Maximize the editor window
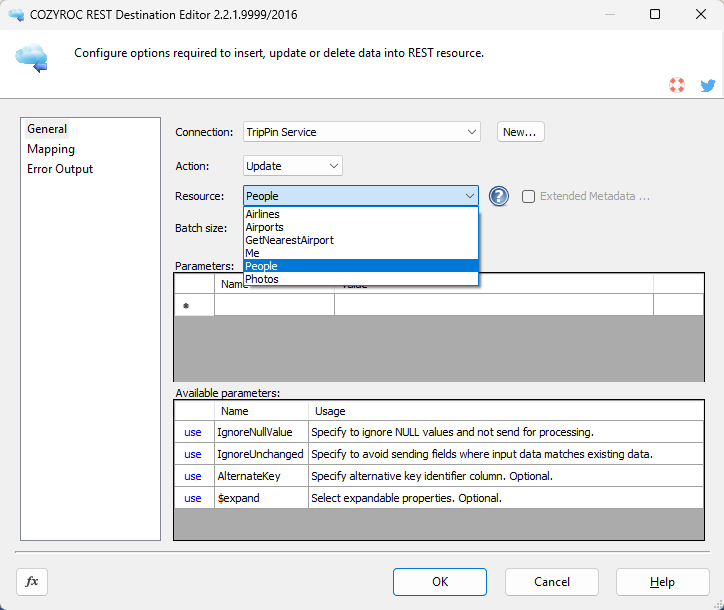 (x=655, y=14)
